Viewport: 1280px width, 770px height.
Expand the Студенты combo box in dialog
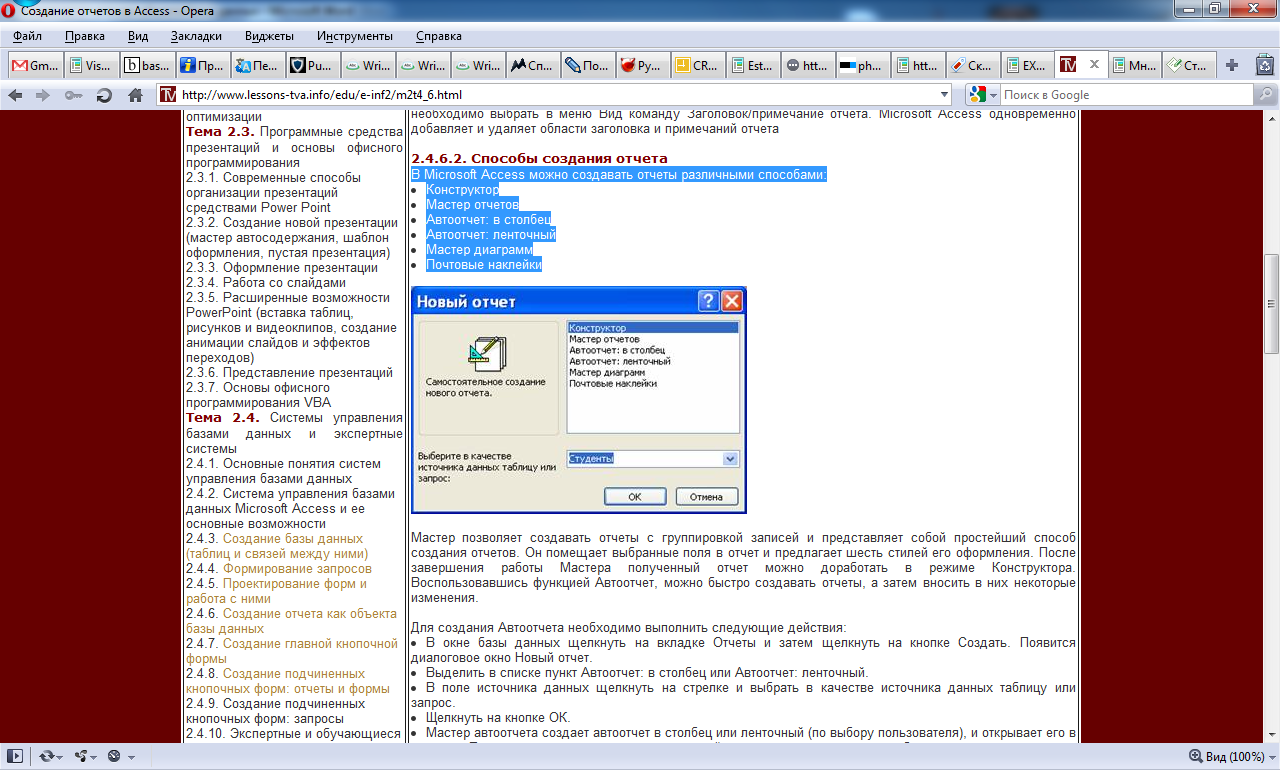point(730,459)
